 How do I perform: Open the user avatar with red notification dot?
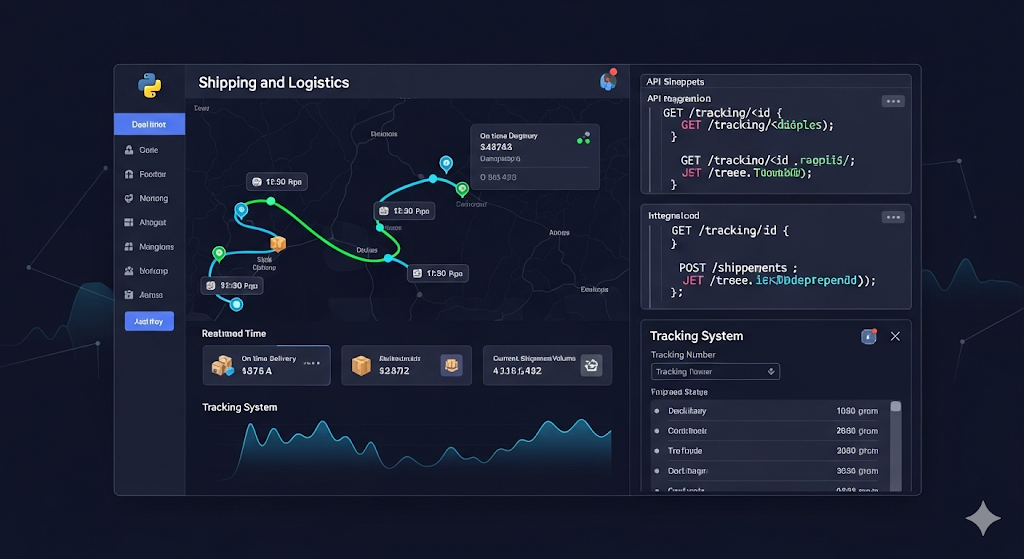tap(609, 80)
